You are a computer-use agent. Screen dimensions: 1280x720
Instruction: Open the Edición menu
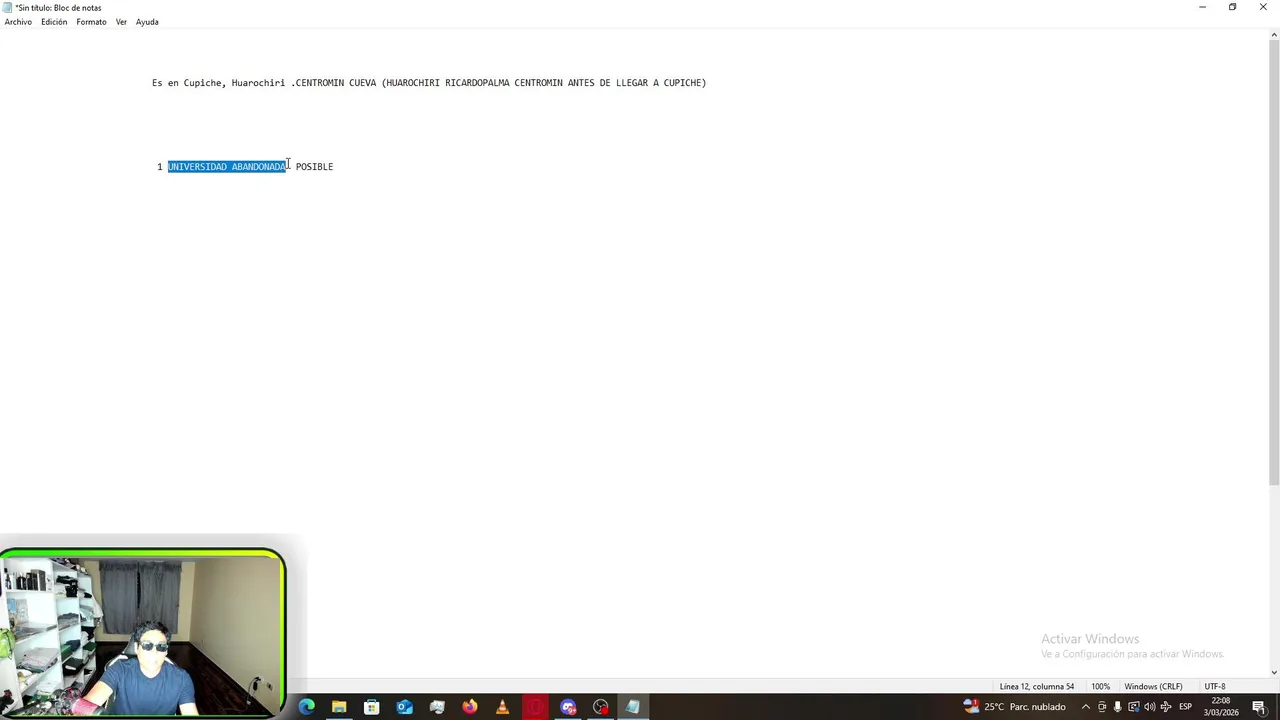54,22
